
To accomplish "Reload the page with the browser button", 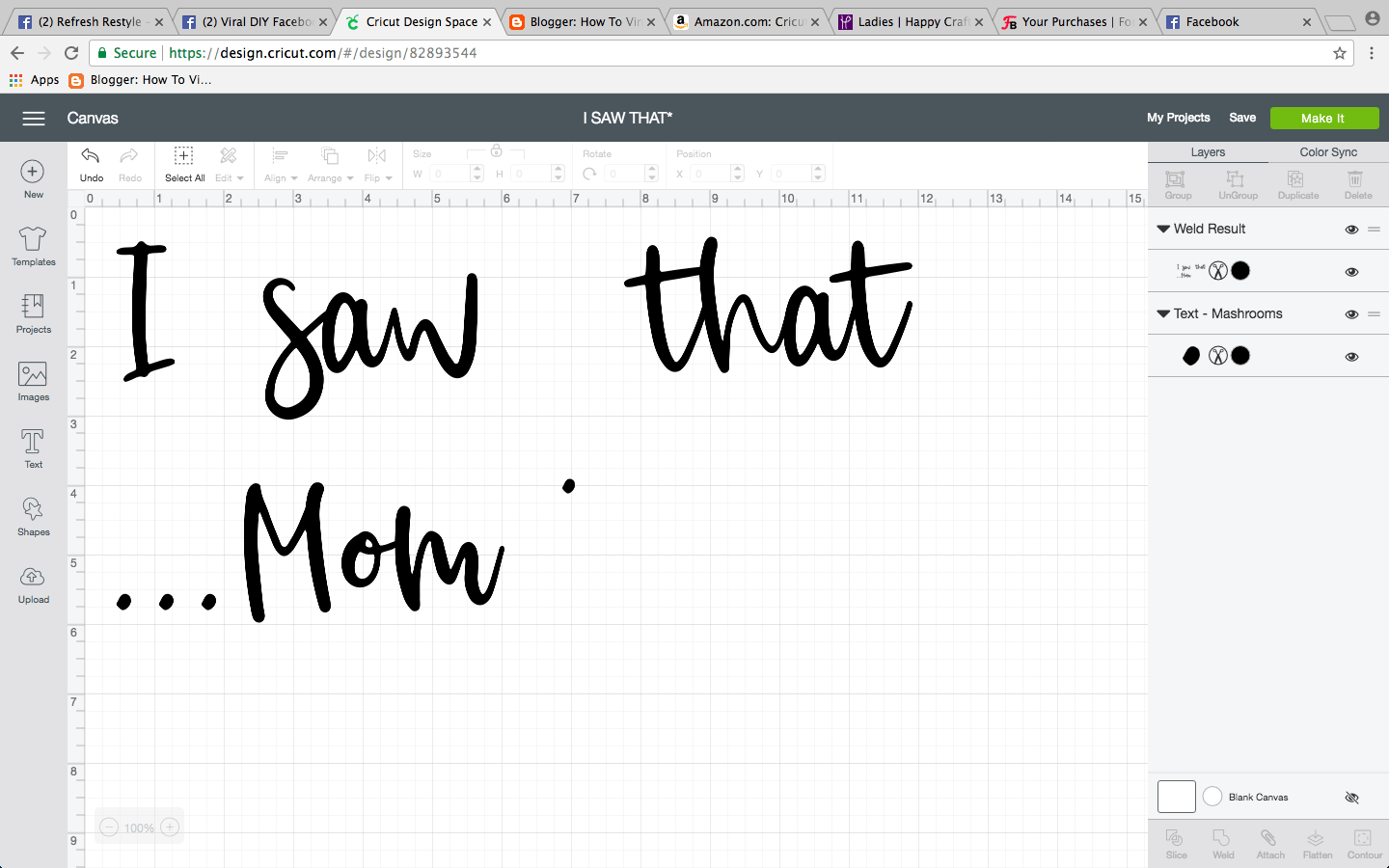I will [x=71, y=53].
